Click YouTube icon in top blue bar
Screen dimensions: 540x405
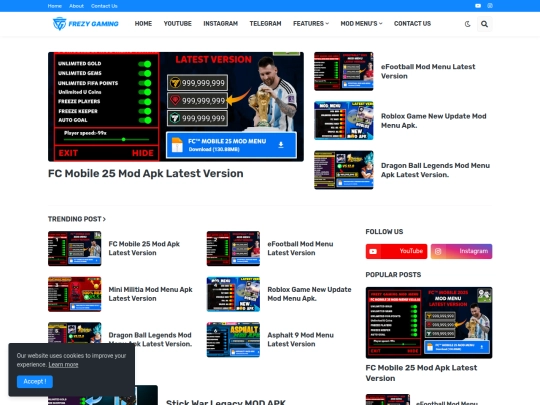pyautogui.click(x=478, y=6)
